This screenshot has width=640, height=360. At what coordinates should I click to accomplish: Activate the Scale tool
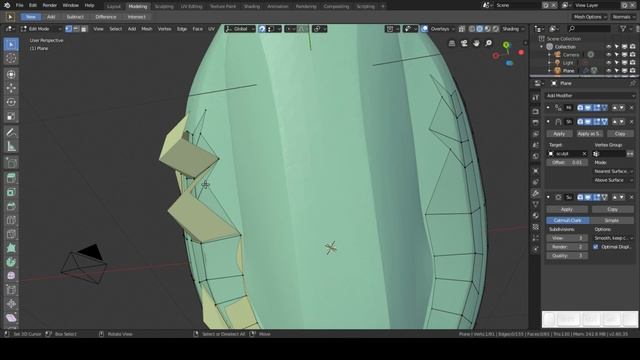11,116
